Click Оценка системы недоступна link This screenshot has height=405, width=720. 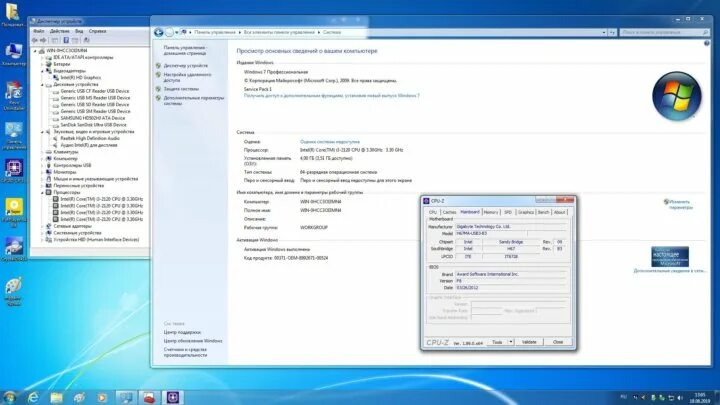point(330,142)
